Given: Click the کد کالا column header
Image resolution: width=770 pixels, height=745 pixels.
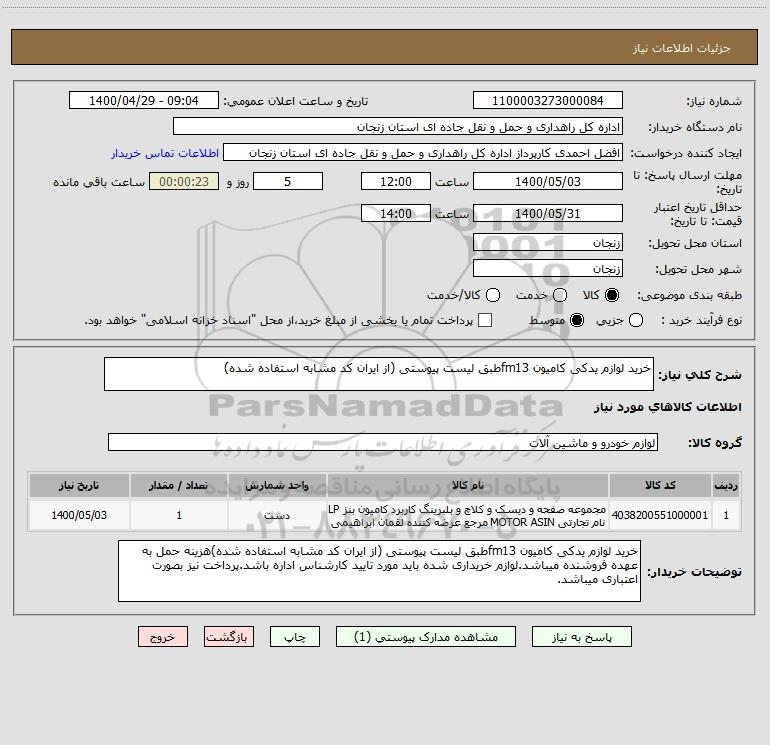Looking at the screenshot, I should (660, 485).
